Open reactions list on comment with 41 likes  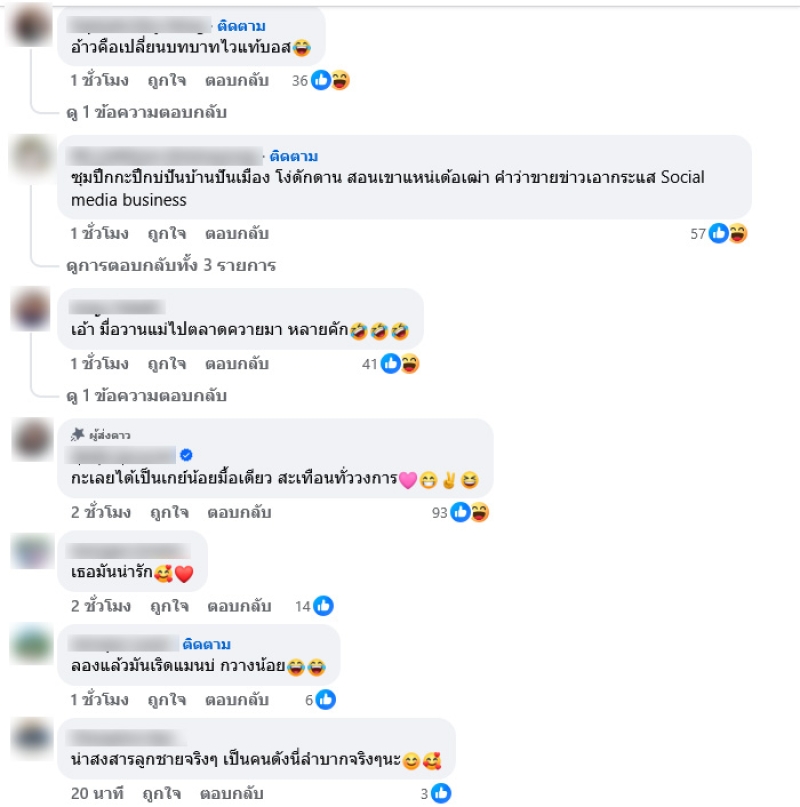[390, 364]
